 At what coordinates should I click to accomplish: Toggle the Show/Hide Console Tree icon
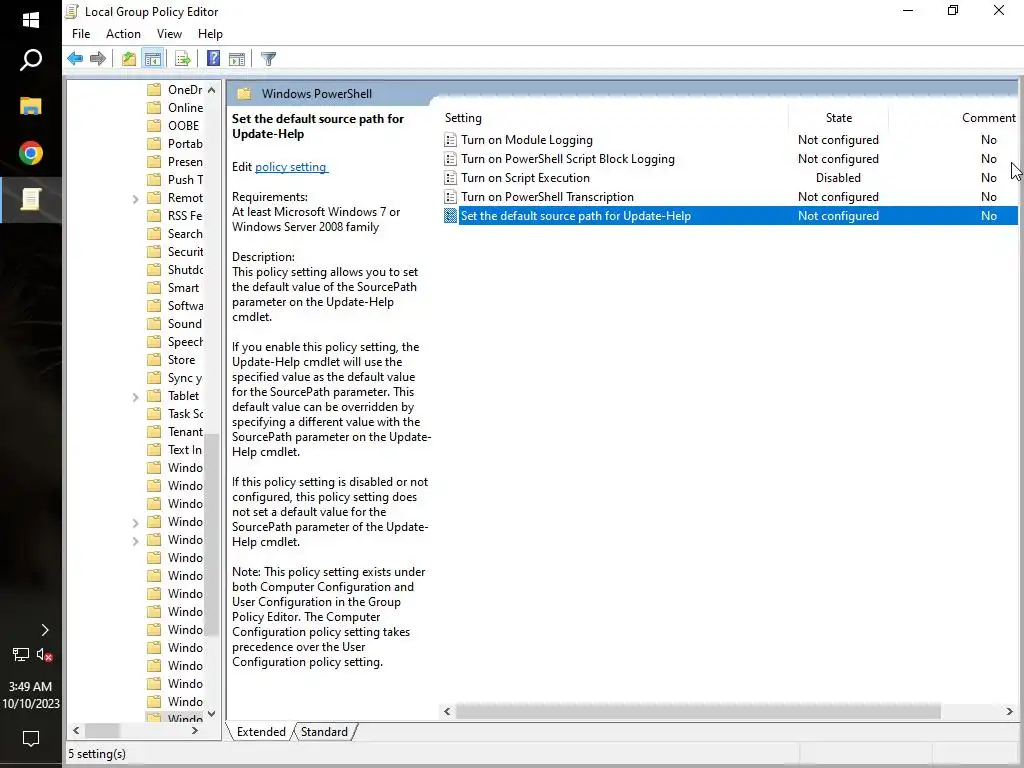tap(153, 59)
